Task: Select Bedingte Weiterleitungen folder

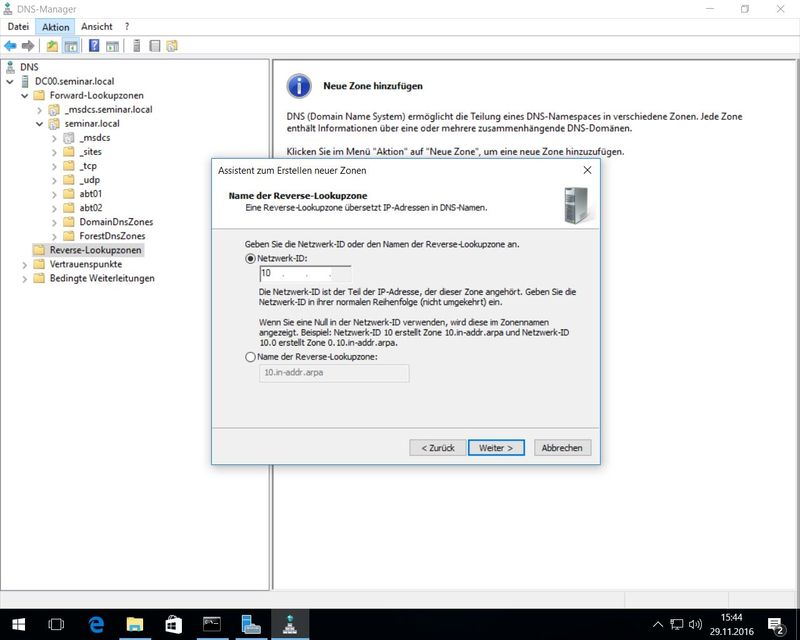Action: click(102, 278)
